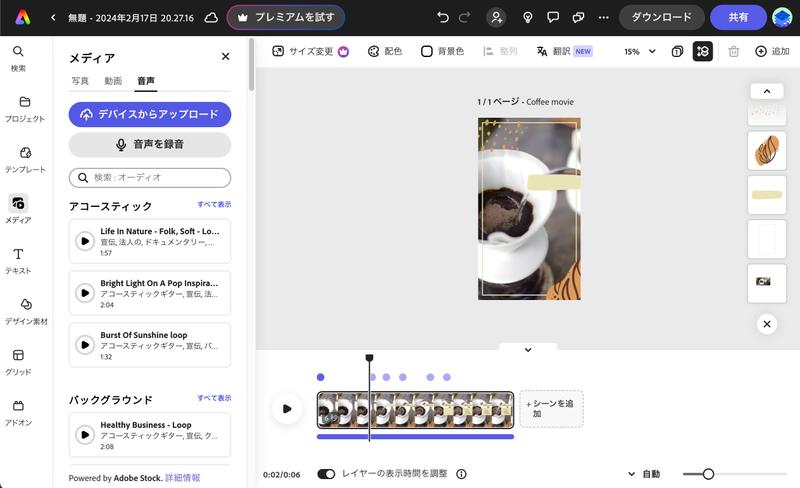Toggle レイヤーの表示時間を調整 switch
Screen dimensions: 800x488
coord(326,474)
